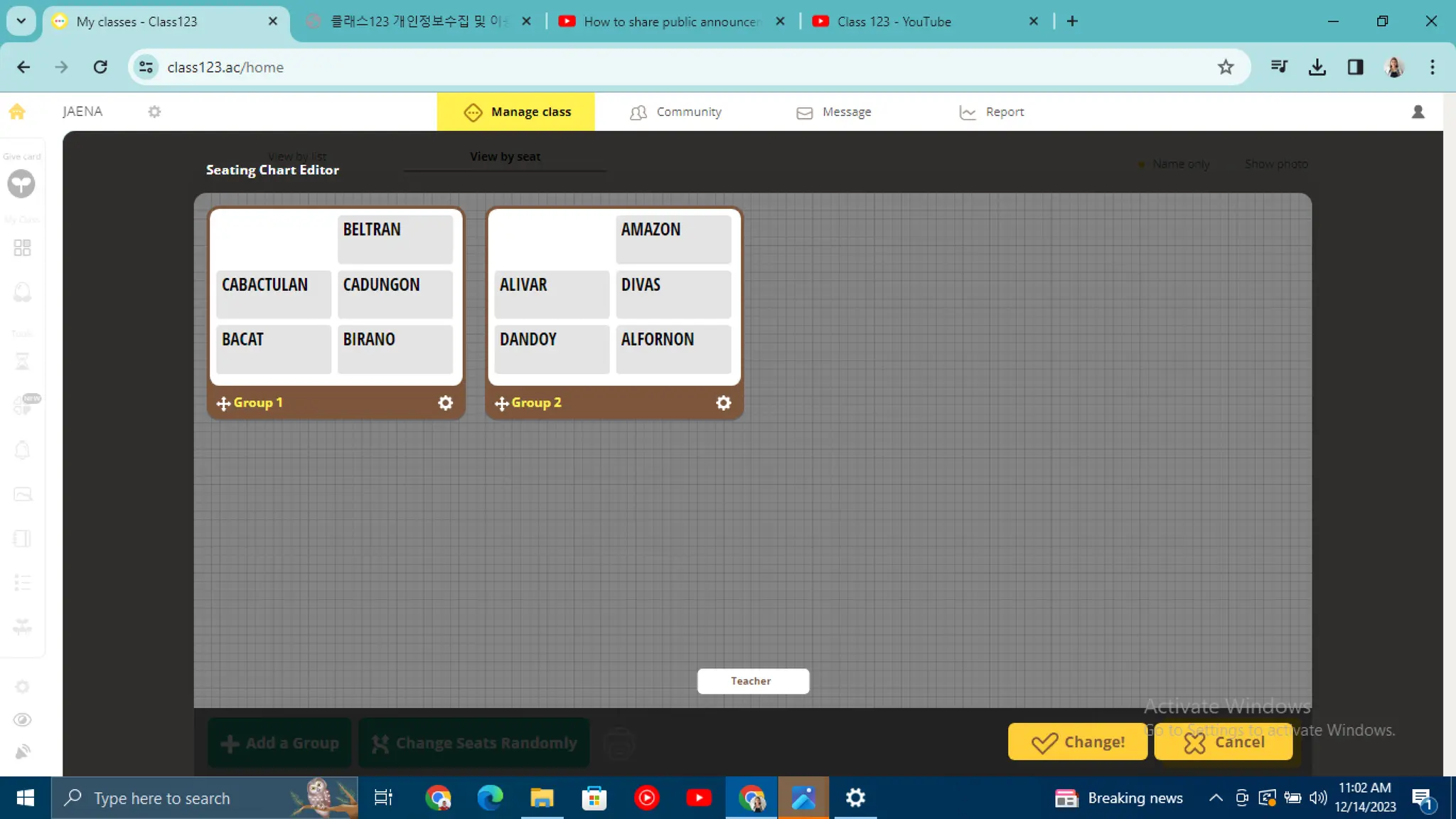Image resolution: width=1456 pixels, height=819 pixels.
Task: Open Group 1 gear settings
Action: click(x=445, y=403)
